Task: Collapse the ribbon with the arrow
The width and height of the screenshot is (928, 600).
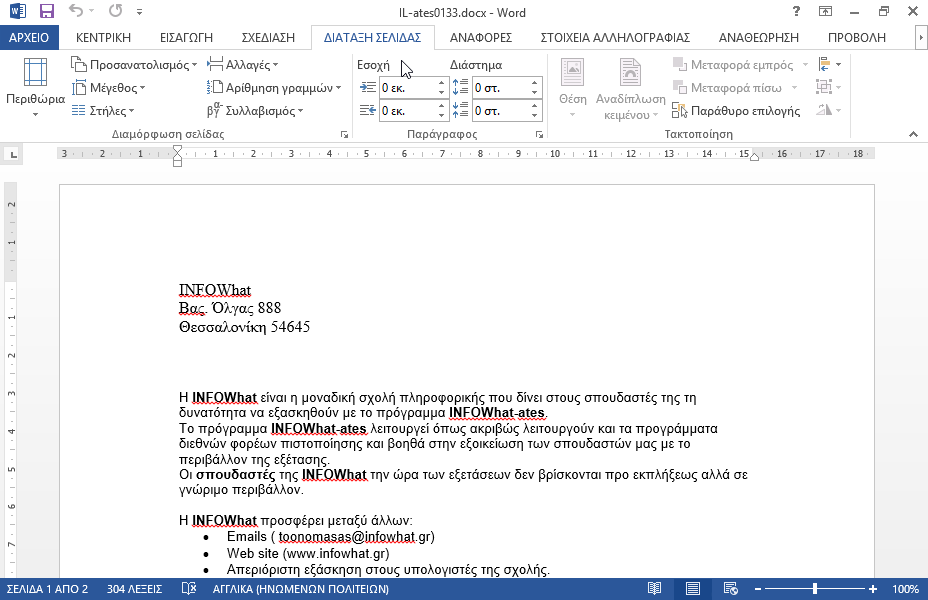Action: [x=913, y=134]
